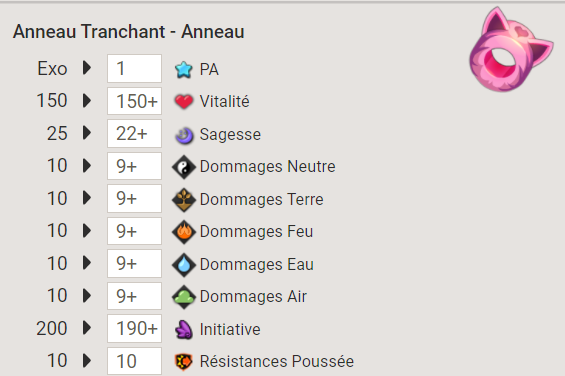Screen dimensions: 565x376
Task: Click the arrow next to Exo
Action: 87,68
